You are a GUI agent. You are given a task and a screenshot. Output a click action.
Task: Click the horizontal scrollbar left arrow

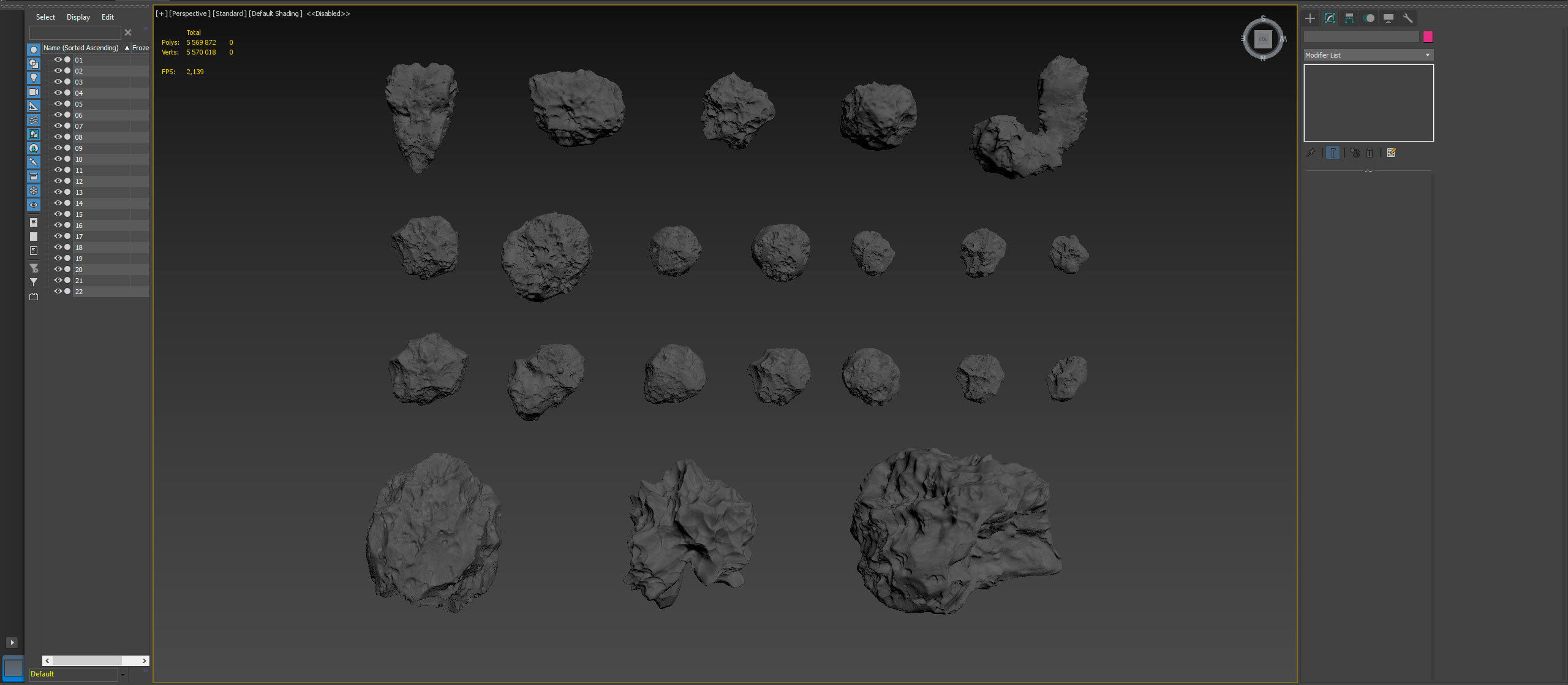tap(47, 660)
